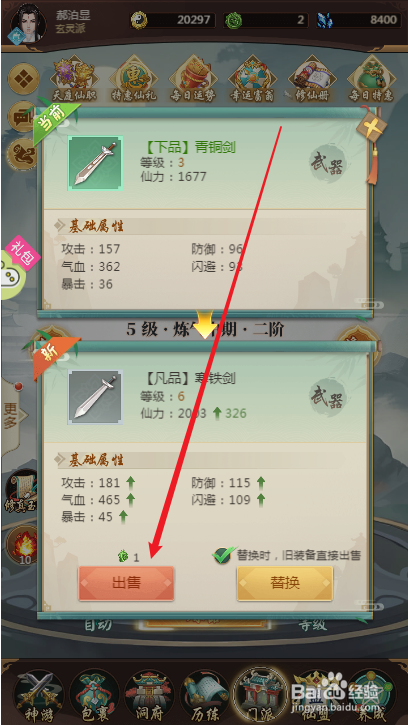Viewport: 408px width, 725px height.
Task: Click the 礼包 gift pack icon
Action: point(19,267)
